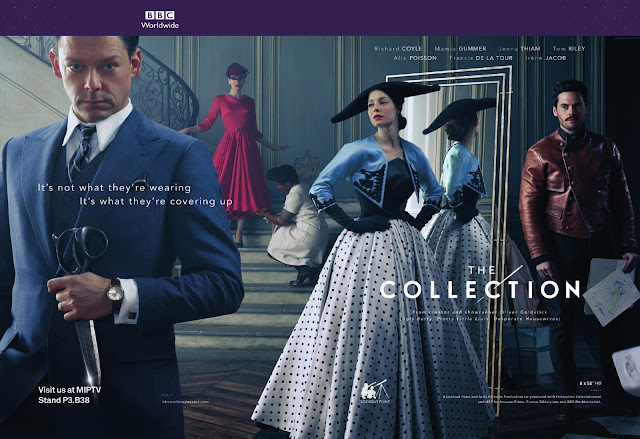
Task: Click the Lookout Point telescope logo
Action: pyautogui.click(x=375, y=391)
